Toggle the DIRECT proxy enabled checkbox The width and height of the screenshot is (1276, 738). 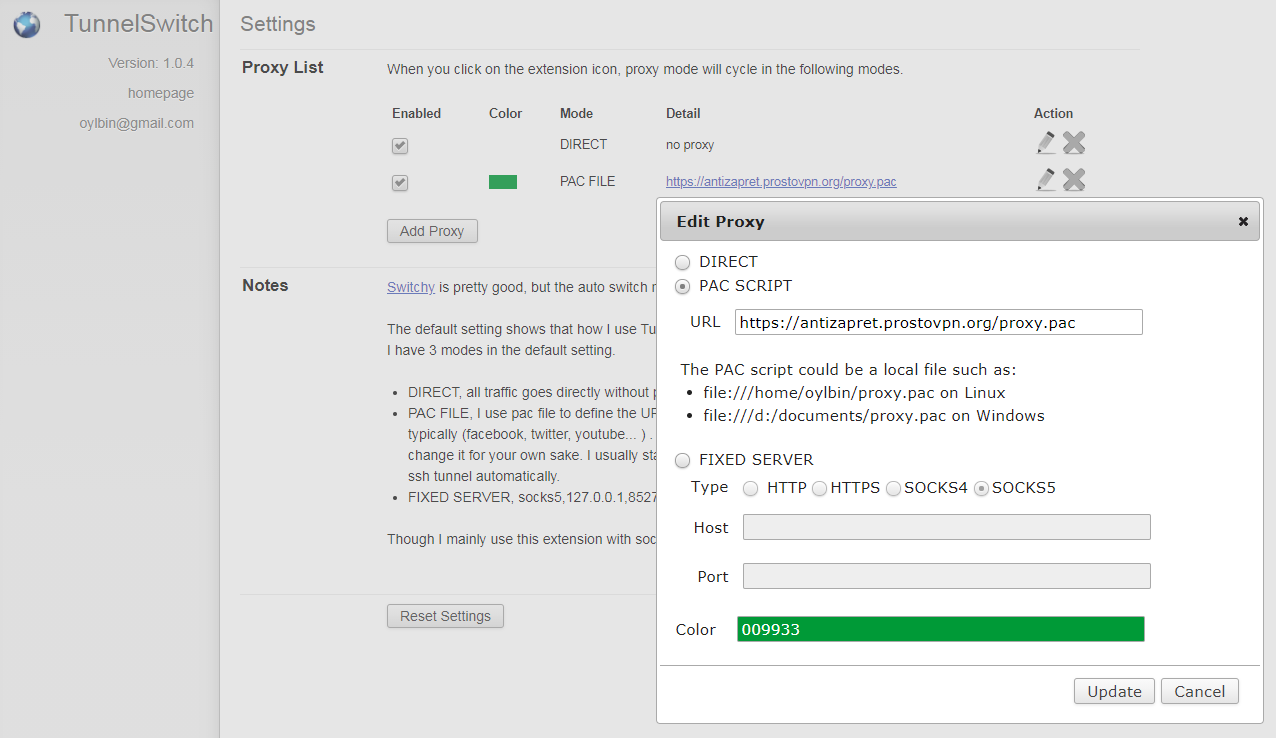(x=400, y=146)
